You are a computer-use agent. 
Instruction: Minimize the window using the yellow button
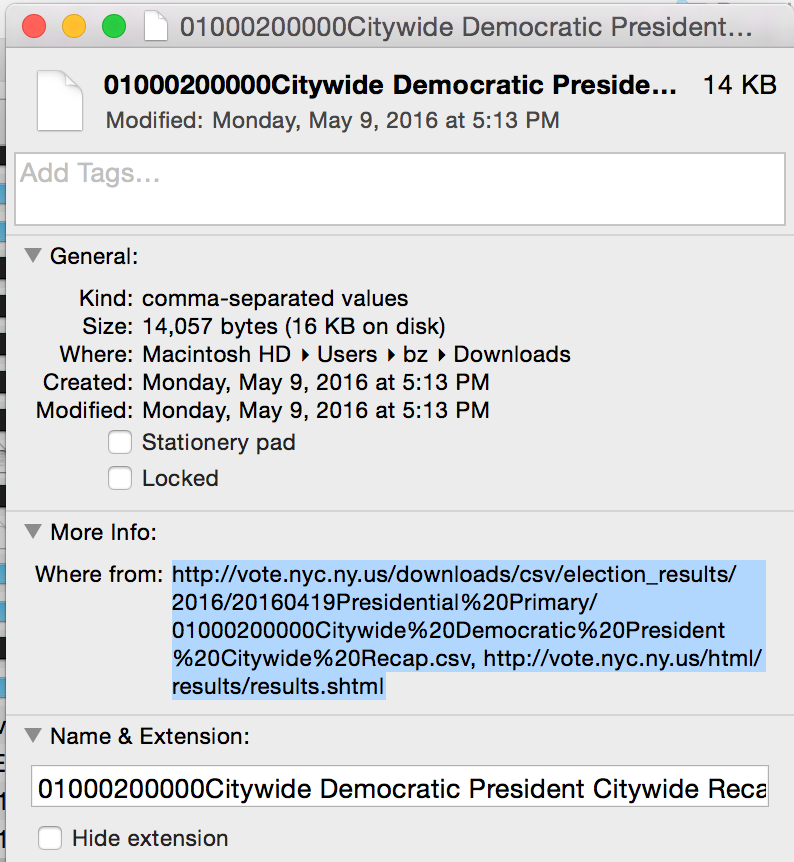[74, 27]
